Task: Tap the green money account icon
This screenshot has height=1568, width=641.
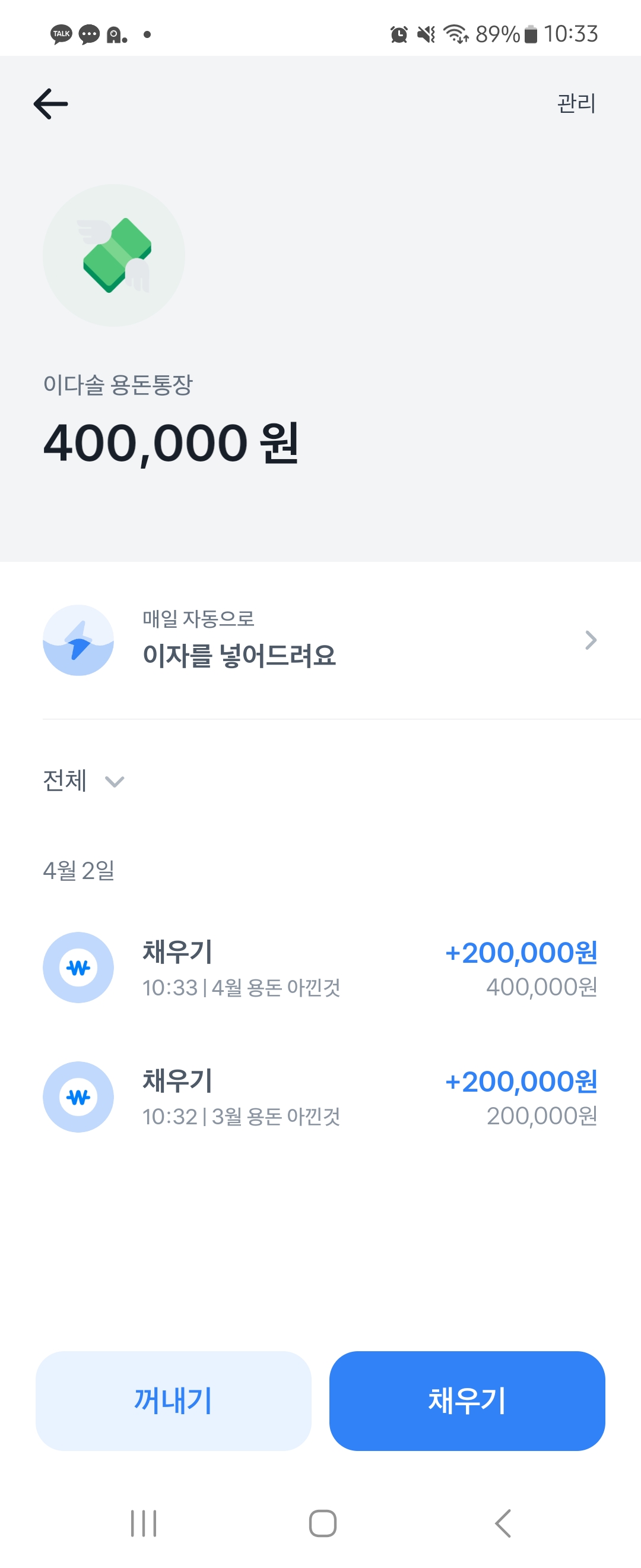Action: [114, 255]
